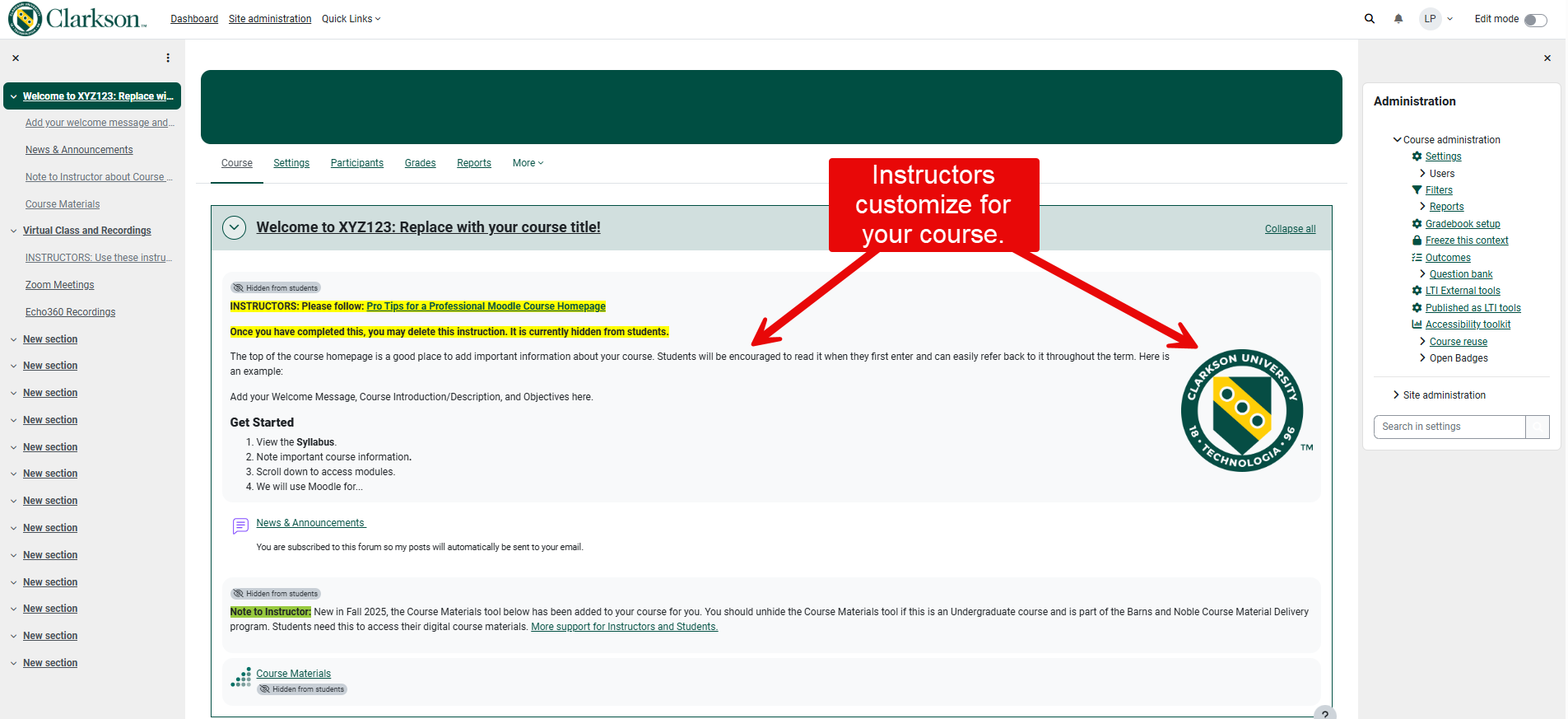
Task: Open News & Announcements in course index
Action: click(79, 150)
